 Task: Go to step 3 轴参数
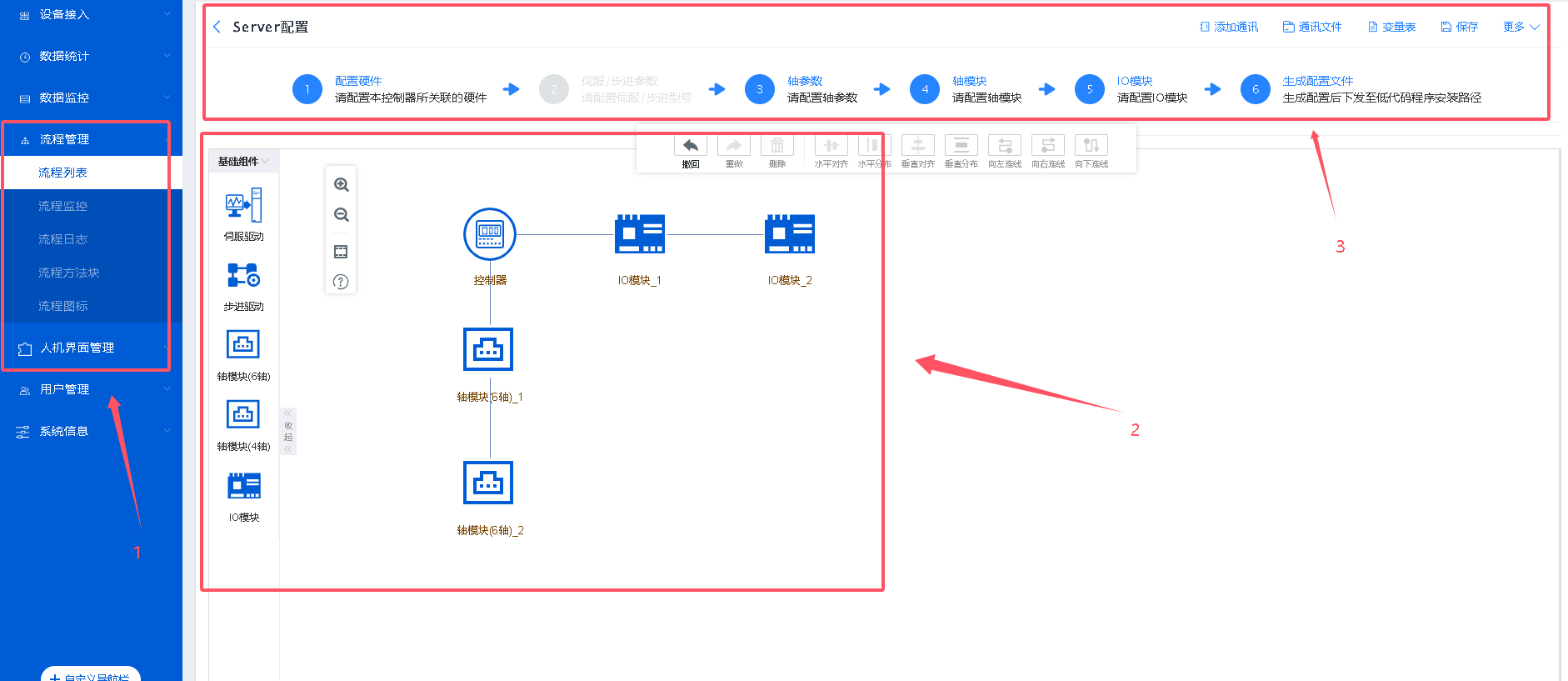(x=760, y=89)
